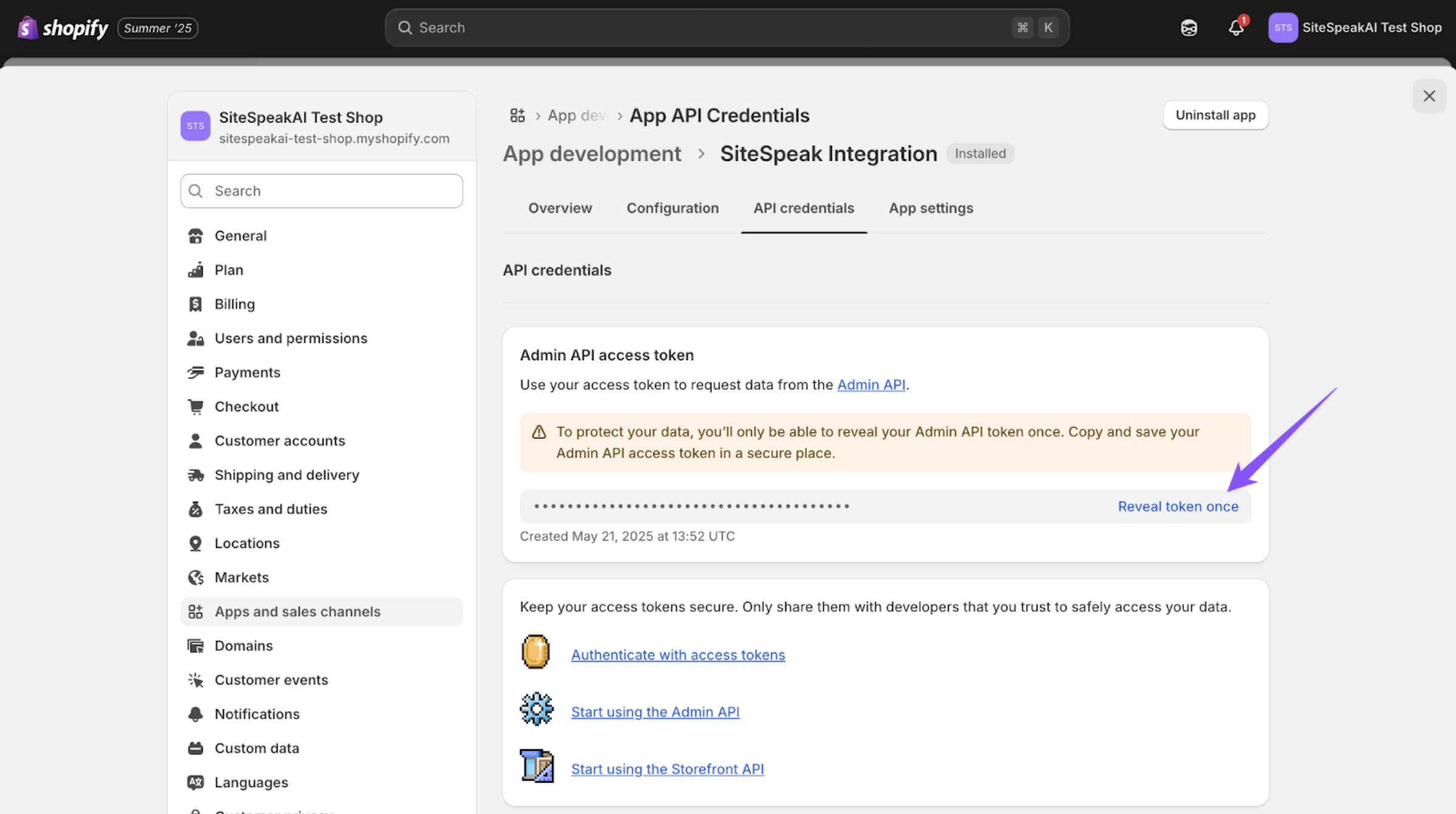Open the SiteSpeakAI Test Shop account menu

click(x=1355, y=28)
